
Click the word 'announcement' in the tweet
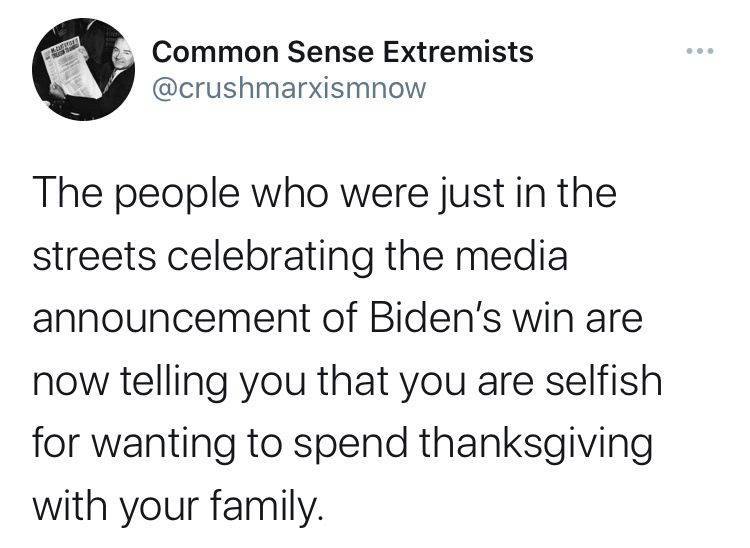point(172,318)
